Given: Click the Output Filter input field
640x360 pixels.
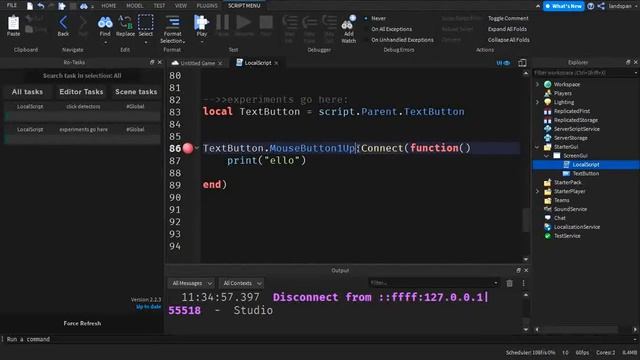Looking at the screenshot, I should coord(434,283).
